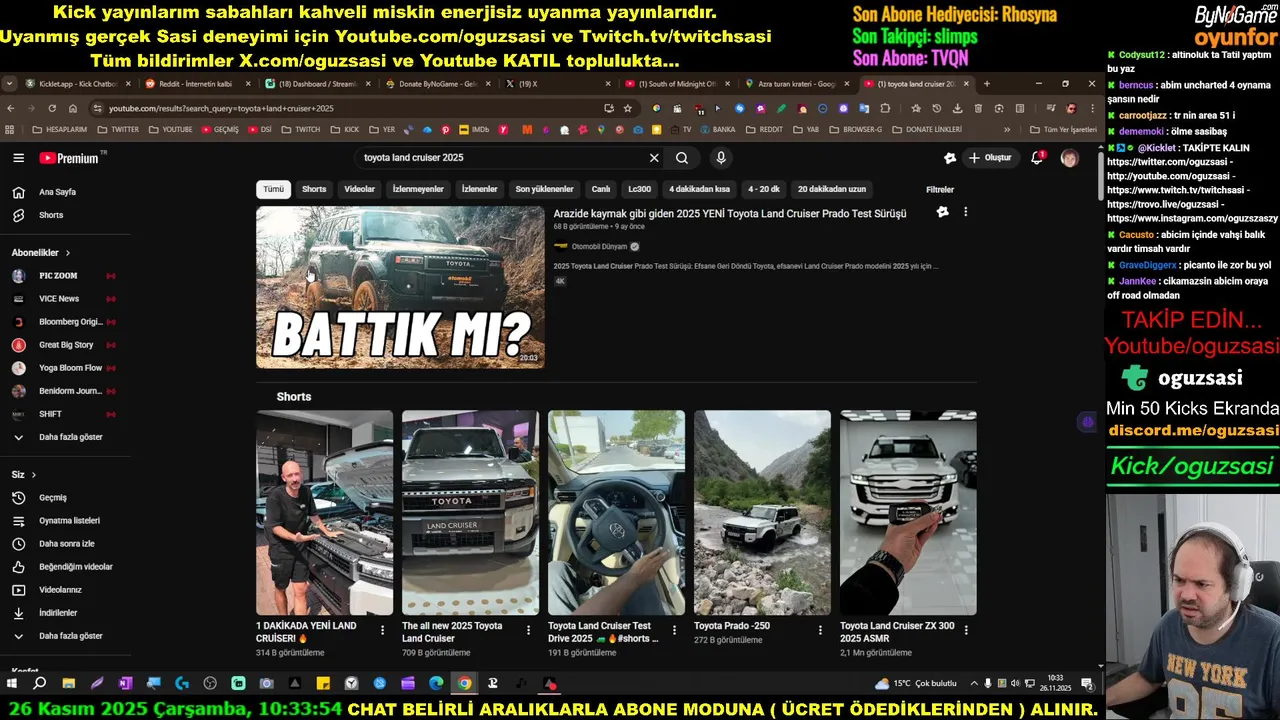Switch to Dashboard / Streamlabs tab

coord(317,84)
